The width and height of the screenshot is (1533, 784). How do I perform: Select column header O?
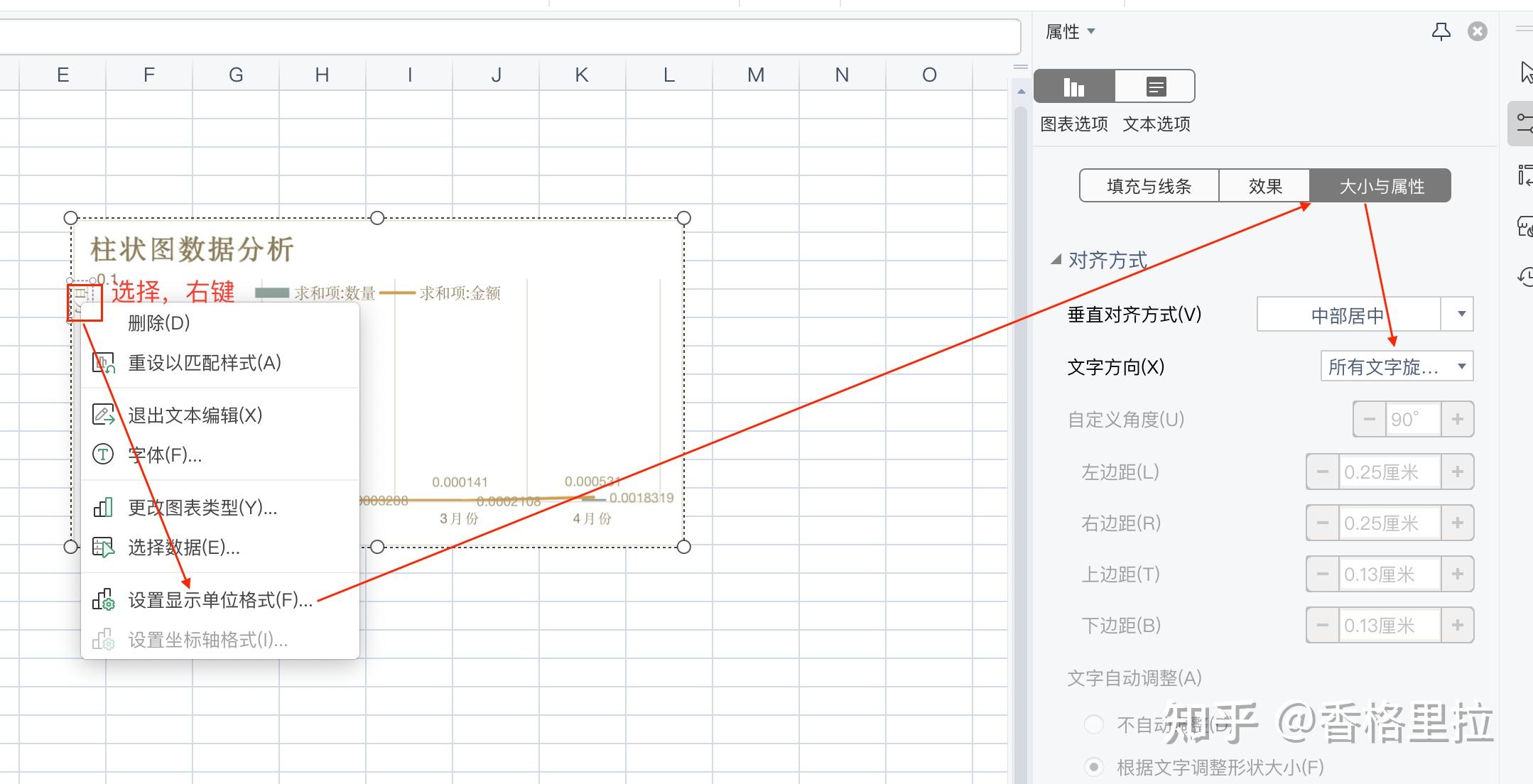(x=929, y=75)
